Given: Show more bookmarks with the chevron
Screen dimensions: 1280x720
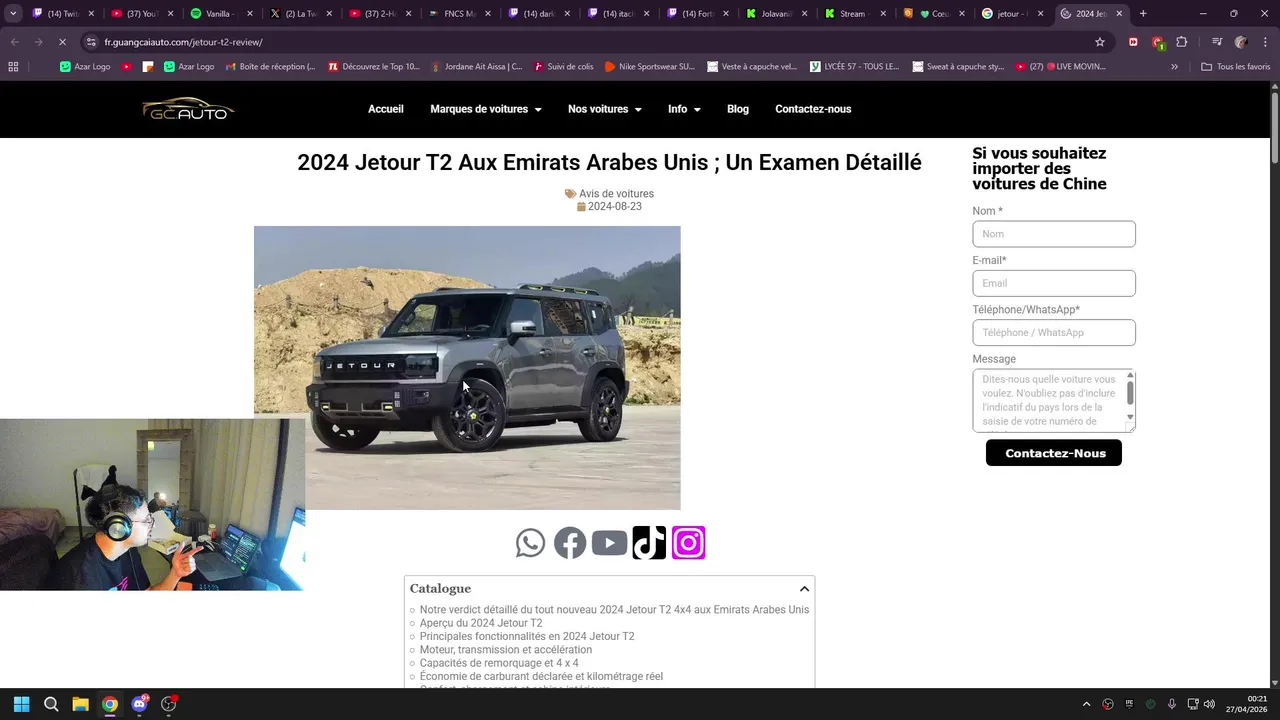Looking at the screenshot, I should [x=1174, y=67].
